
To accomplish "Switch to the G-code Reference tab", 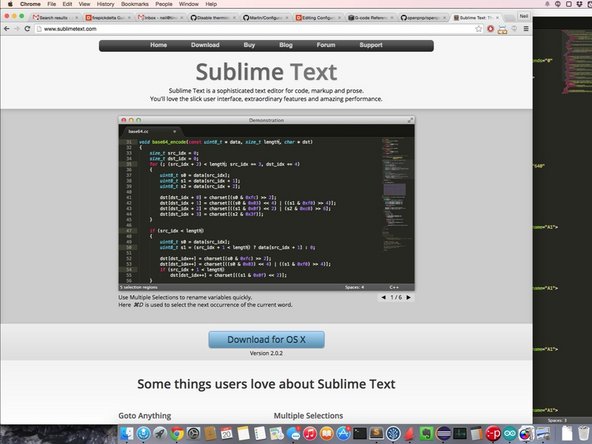I will click(371, 17).
